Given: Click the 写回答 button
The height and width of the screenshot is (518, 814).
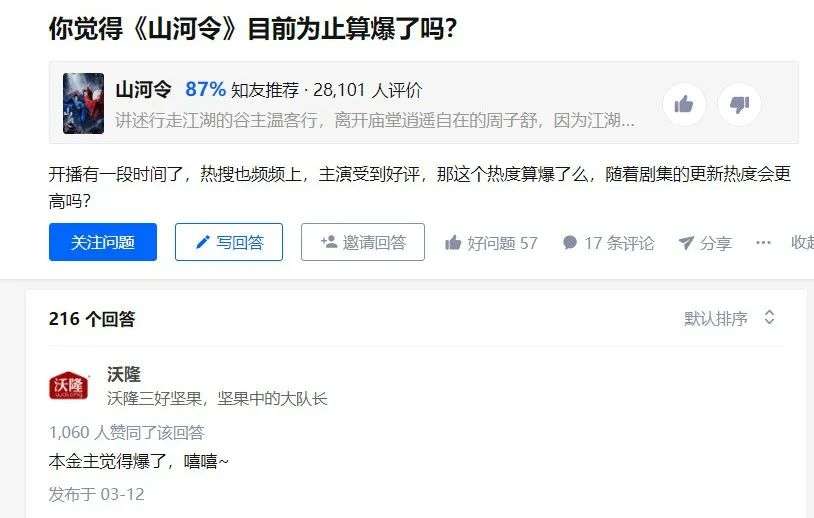Looking at the screenshot, I should (x=229, y=242).
